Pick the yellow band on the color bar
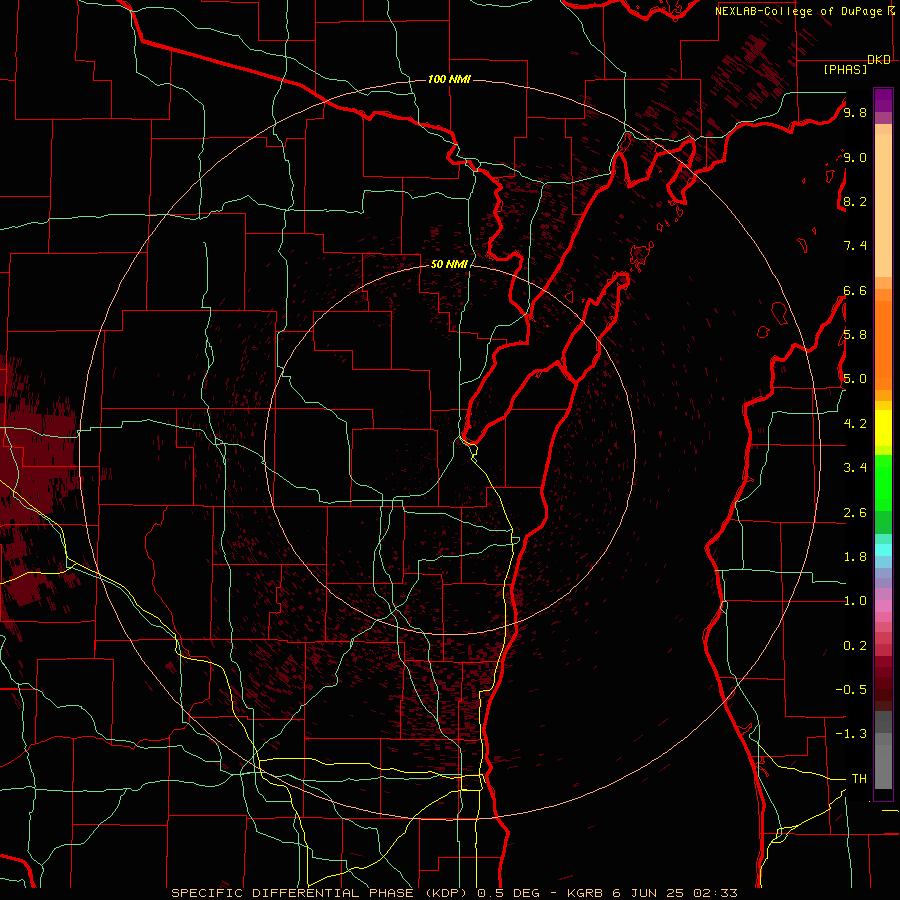 tap(883, 428)
